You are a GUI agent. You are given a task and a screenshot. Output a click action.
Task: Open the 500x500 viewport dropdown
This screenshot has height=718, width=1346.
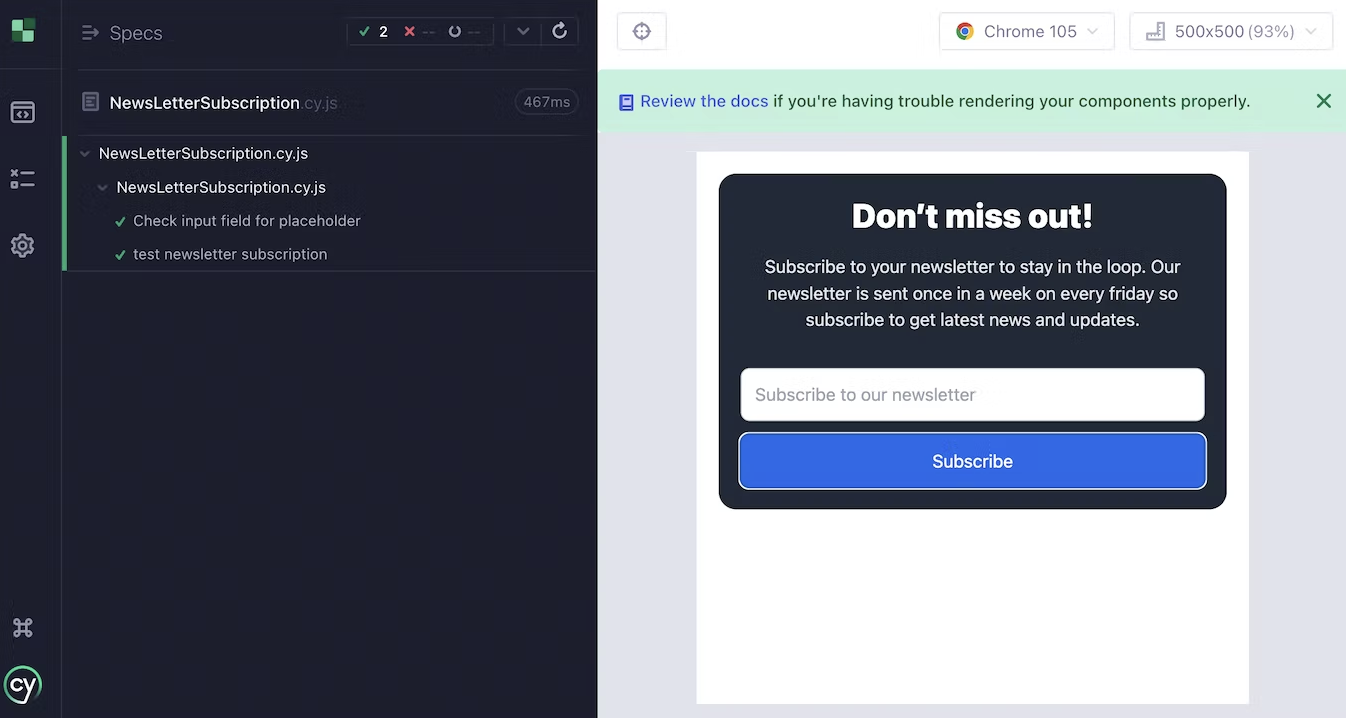pyautogui.click(x=1231, y=31)
